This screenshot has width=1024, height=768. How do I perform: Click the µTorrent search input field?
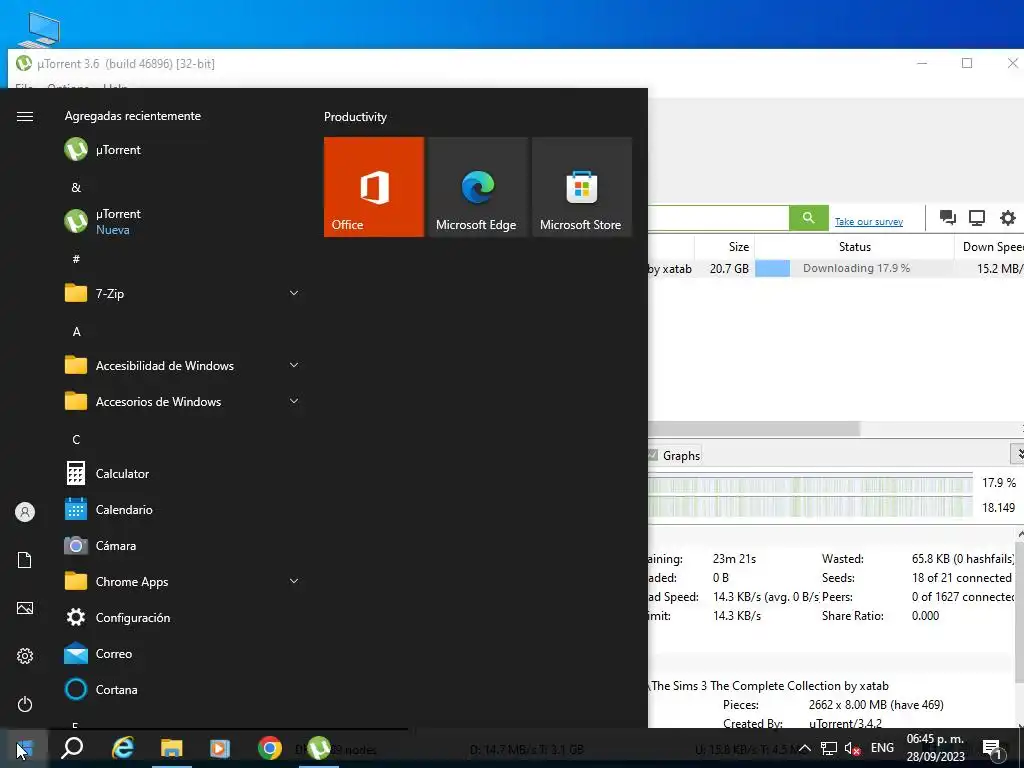[x=718, y=217]
